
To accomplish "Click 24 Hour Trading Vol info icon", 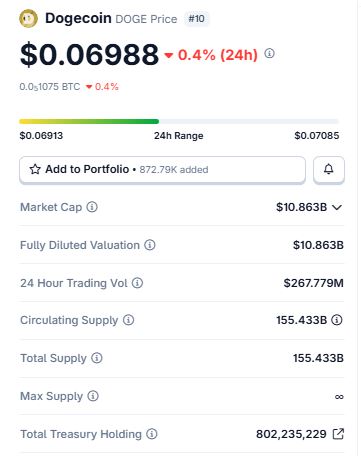I will click(137, 283).
